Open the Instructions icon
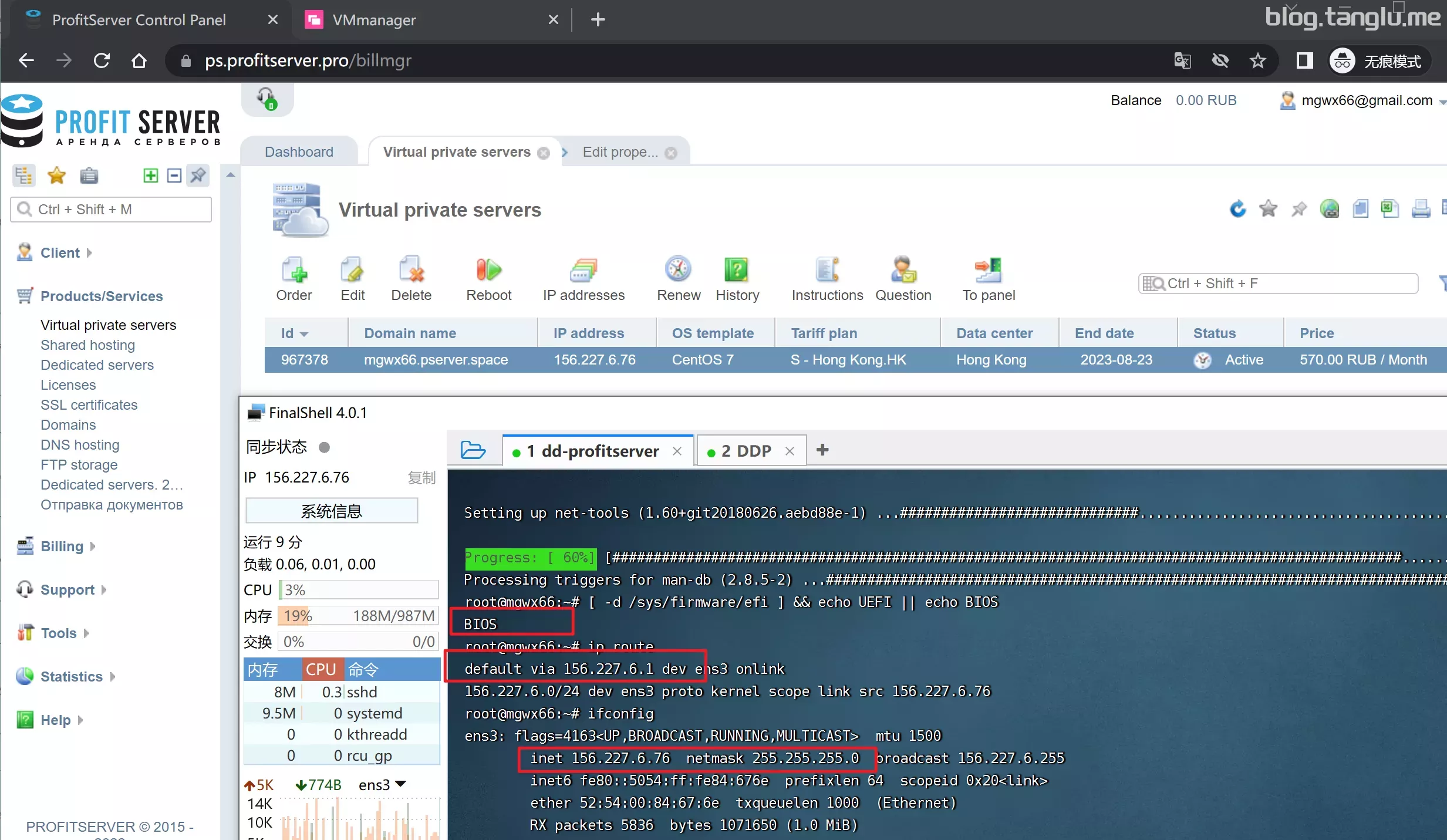1447x840 pixels. tap(827, 271)
